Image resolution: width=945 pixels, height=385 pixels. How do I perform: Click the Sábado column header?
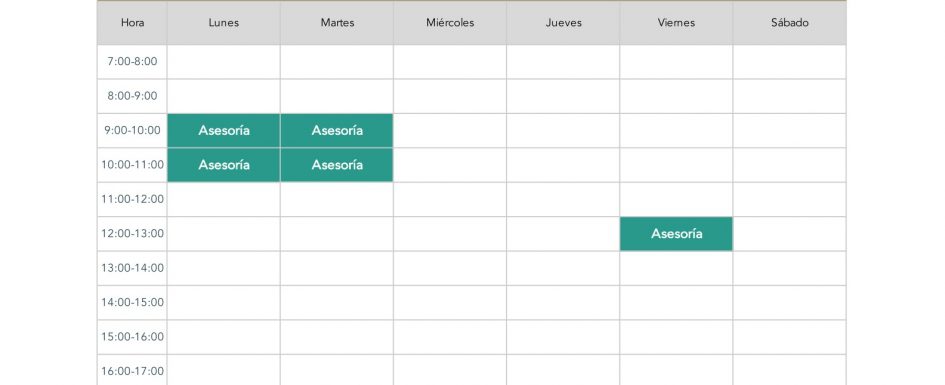pos(790,23)
